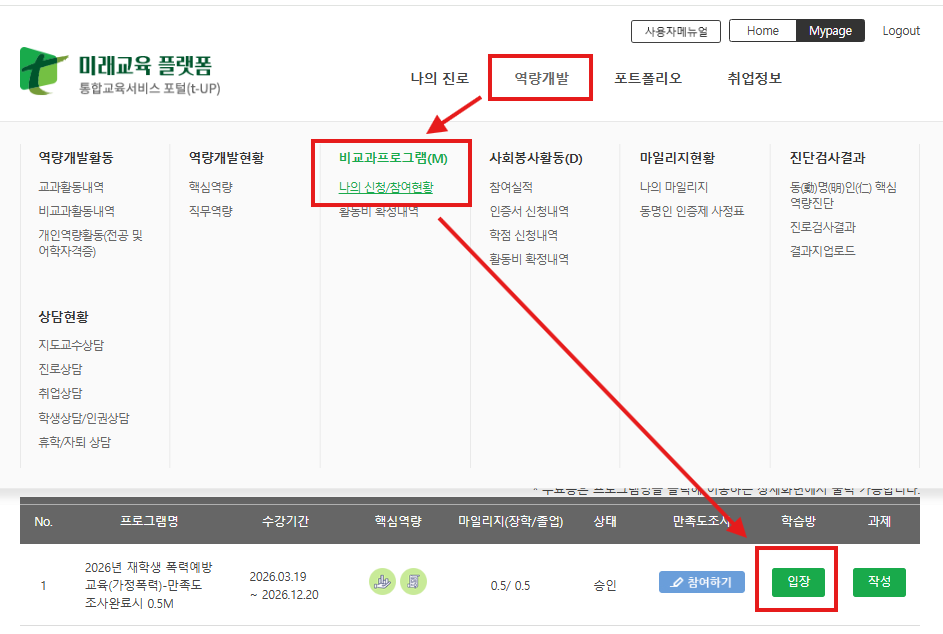Select 나의 신청/참여현황 link
Viewport: 943px width, 634px height.
click(x=386, y=187)
